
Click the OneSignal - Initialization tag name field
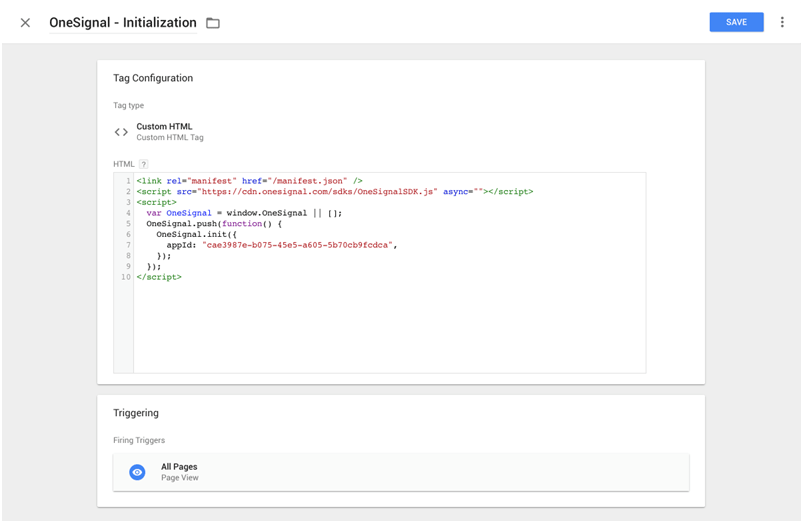[x=123, y=22]
